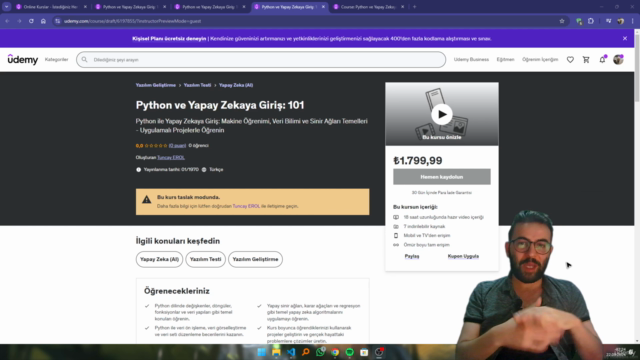Open Microsoft Store from the taskbar
This screenshot has height=360, width=640.
(x=364, y=352)
